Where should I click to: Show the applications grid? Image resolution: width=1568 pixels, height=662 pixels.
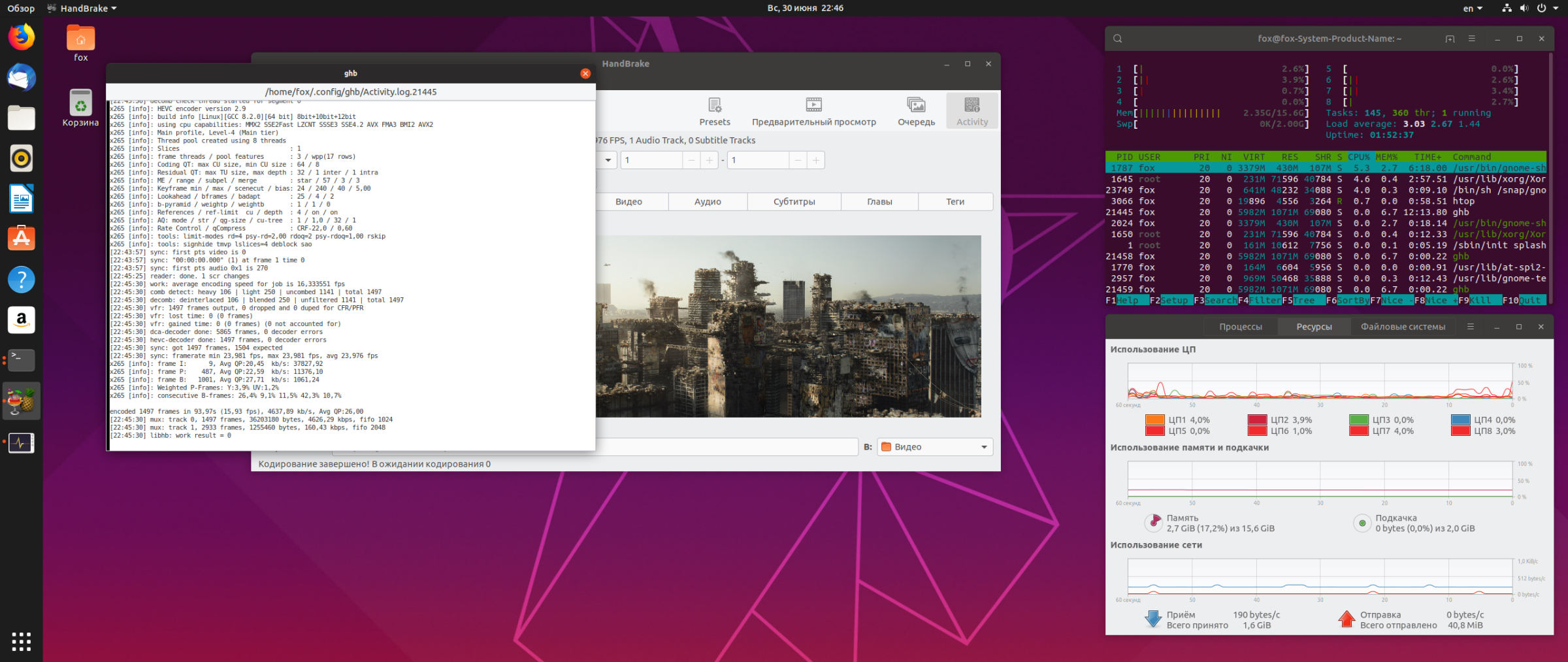[x=22, y=641]
